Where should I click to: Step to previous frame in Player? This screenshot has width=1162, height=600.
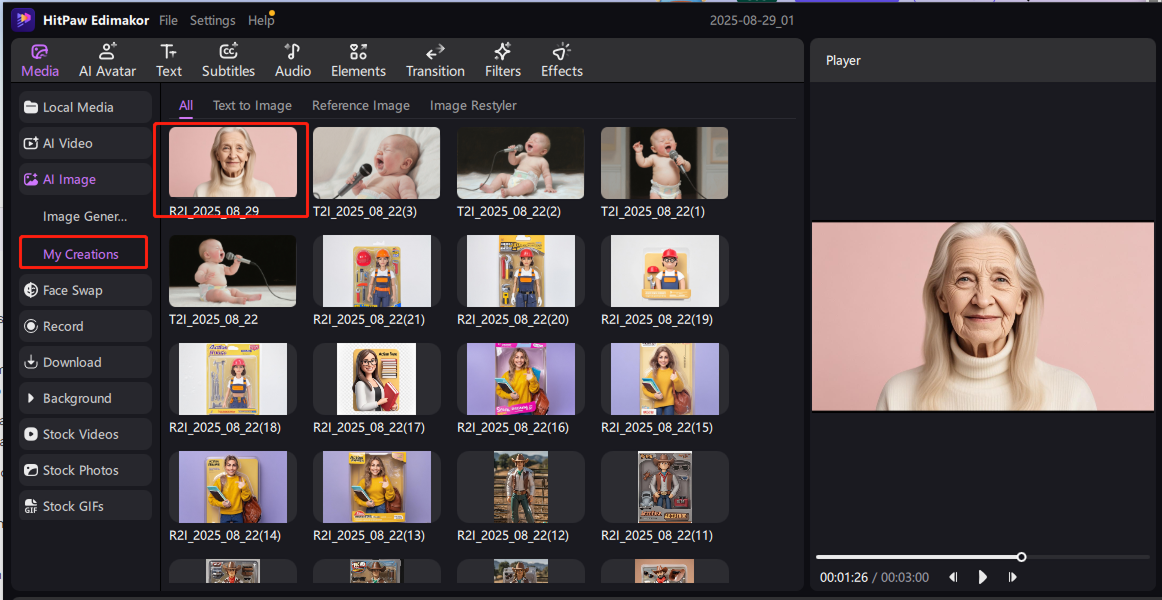[954, 577]
